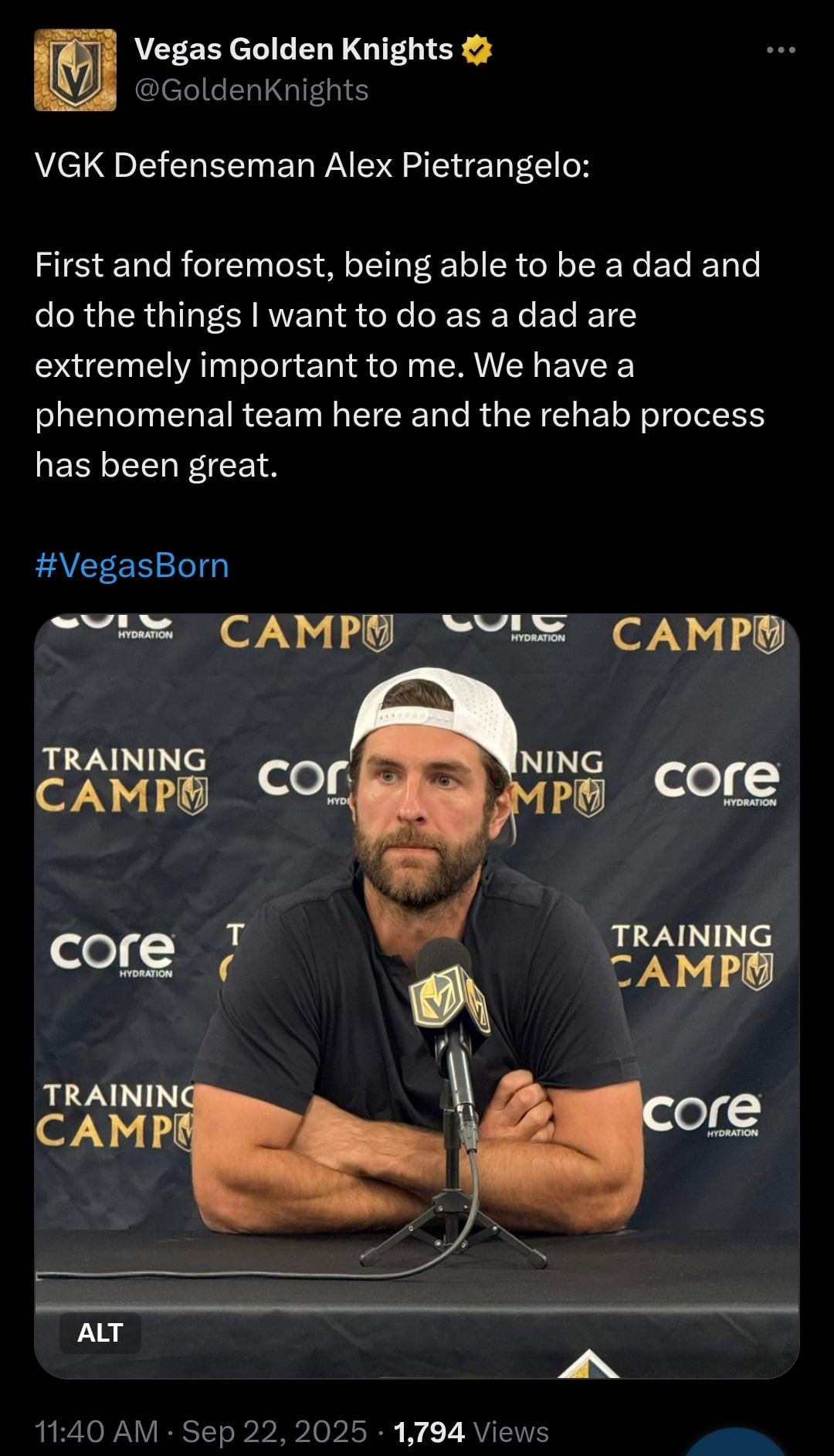Click the gold triangle logo on table edge
834x1456 pixels.
[588, 1366]
